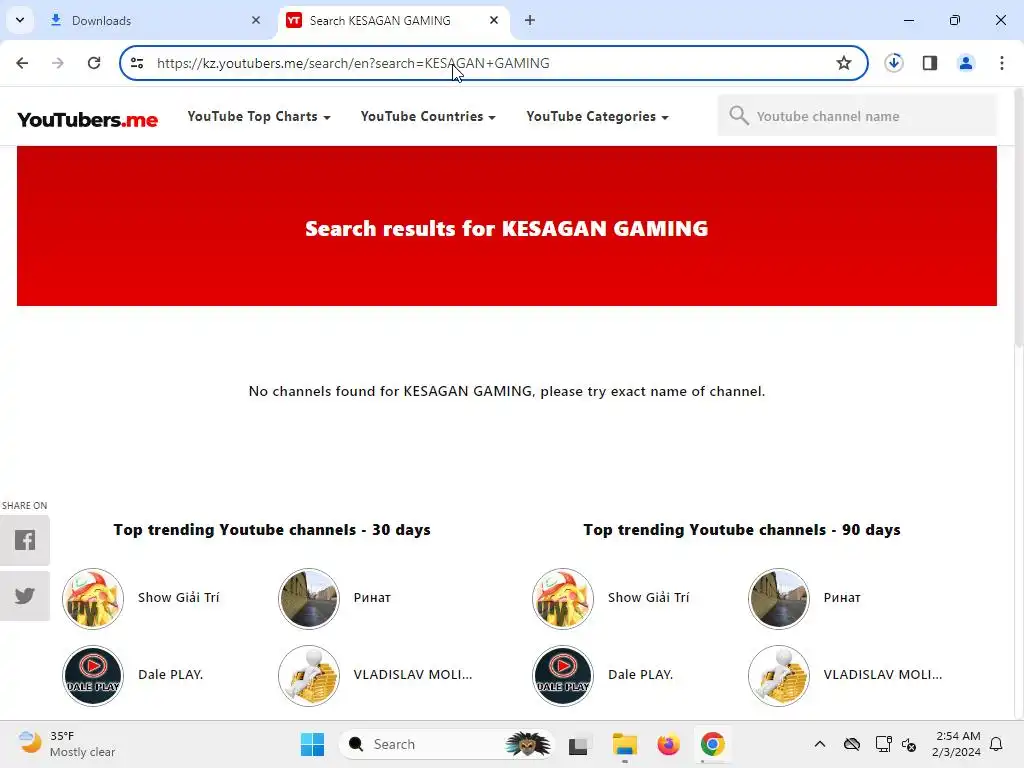Screen dimensions: 1024x768
Task: Open VLADISLAV MOLI... avatar in 30 days list
Action: pyautogui.click(x=309, y=676)
